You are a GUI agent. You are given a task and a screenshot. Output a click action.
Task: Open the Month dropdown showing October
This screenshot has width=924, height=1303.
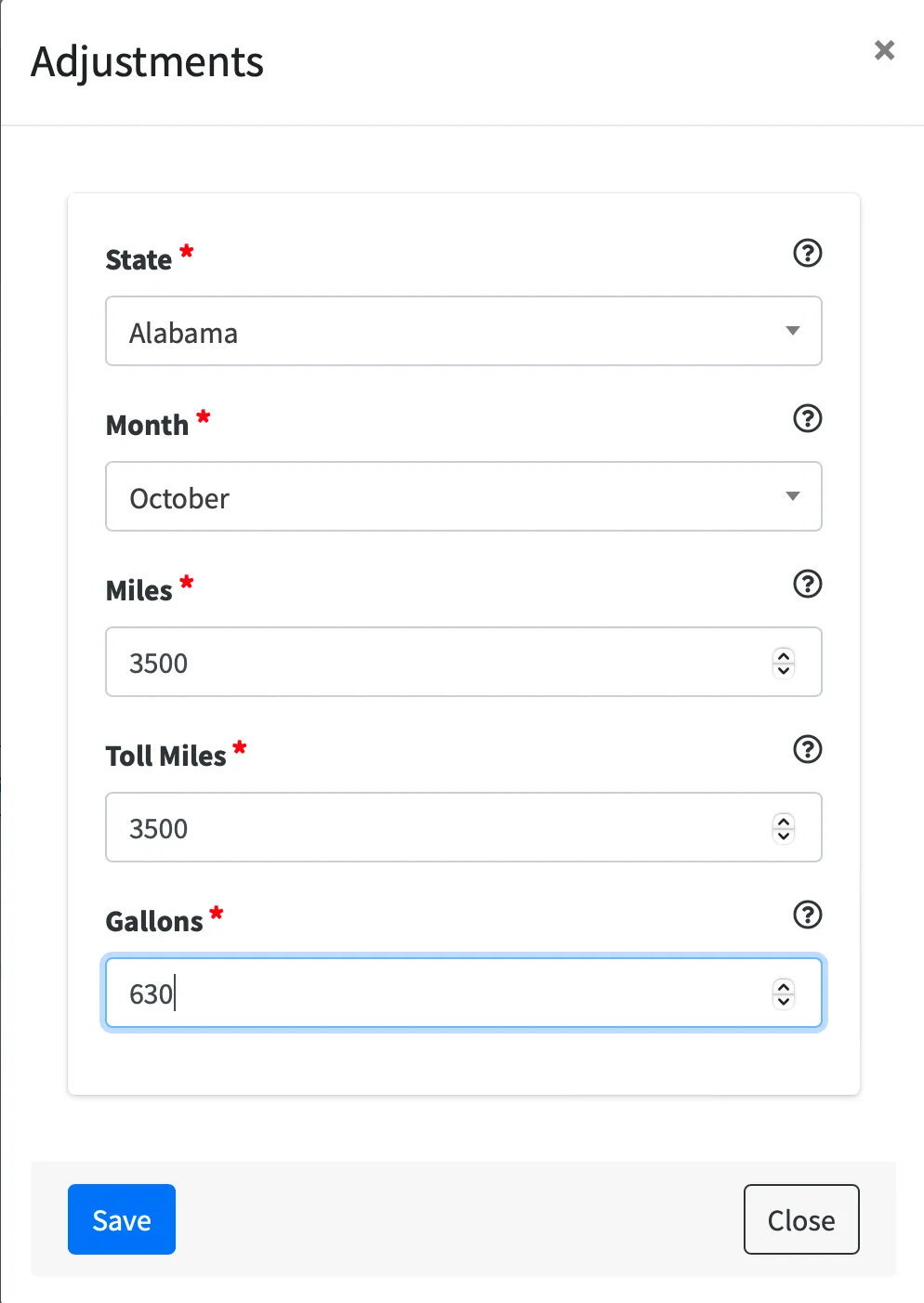click(446, 497)
